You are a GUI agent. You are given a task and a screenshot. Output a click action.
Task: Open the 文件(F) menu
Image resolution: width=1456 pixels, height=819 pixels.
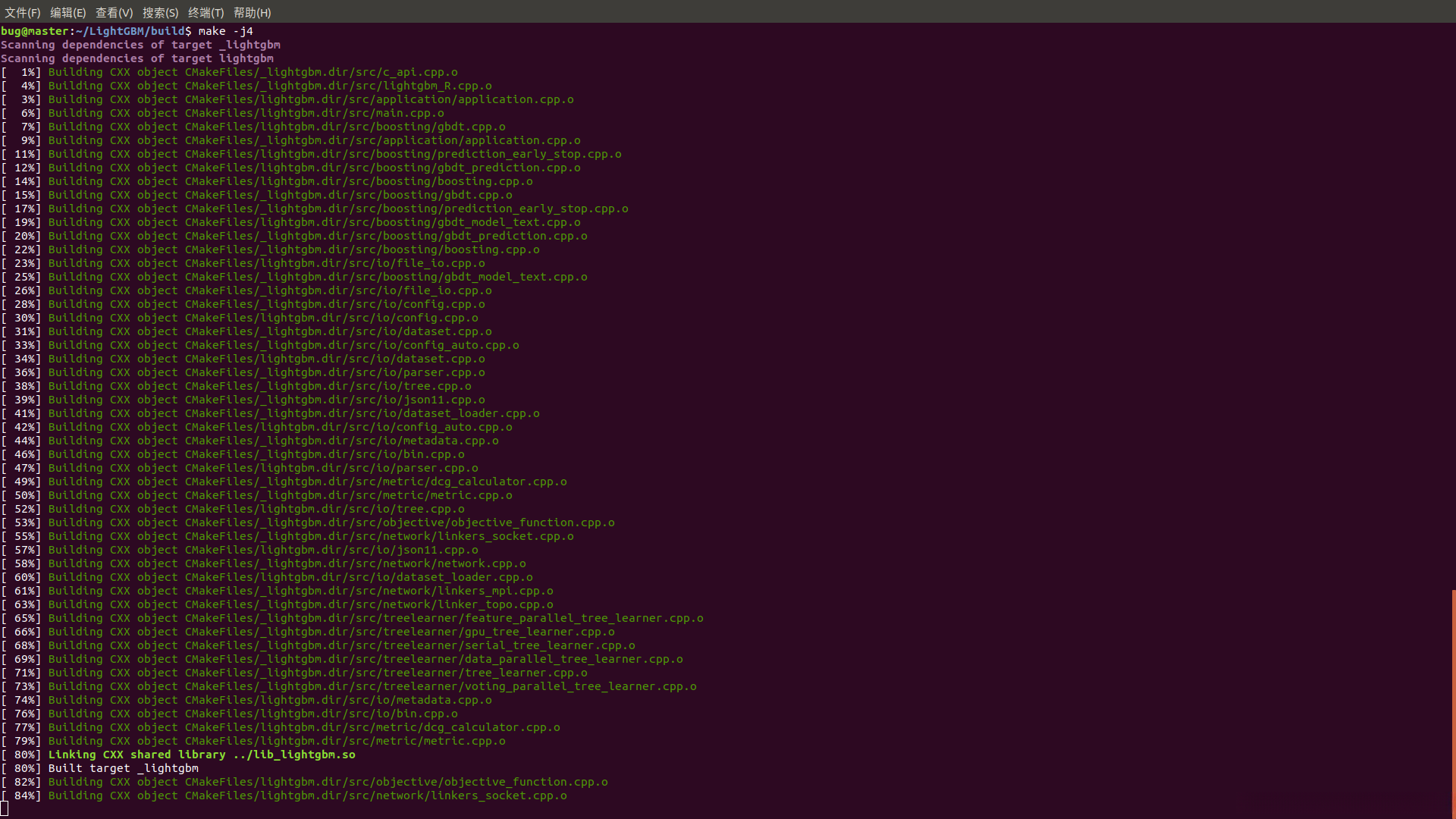(x=22, y=12)
